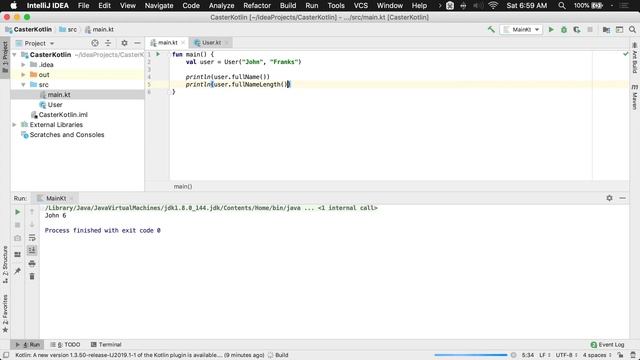Click the gutter run arrow beside fun main

[158, 54]
